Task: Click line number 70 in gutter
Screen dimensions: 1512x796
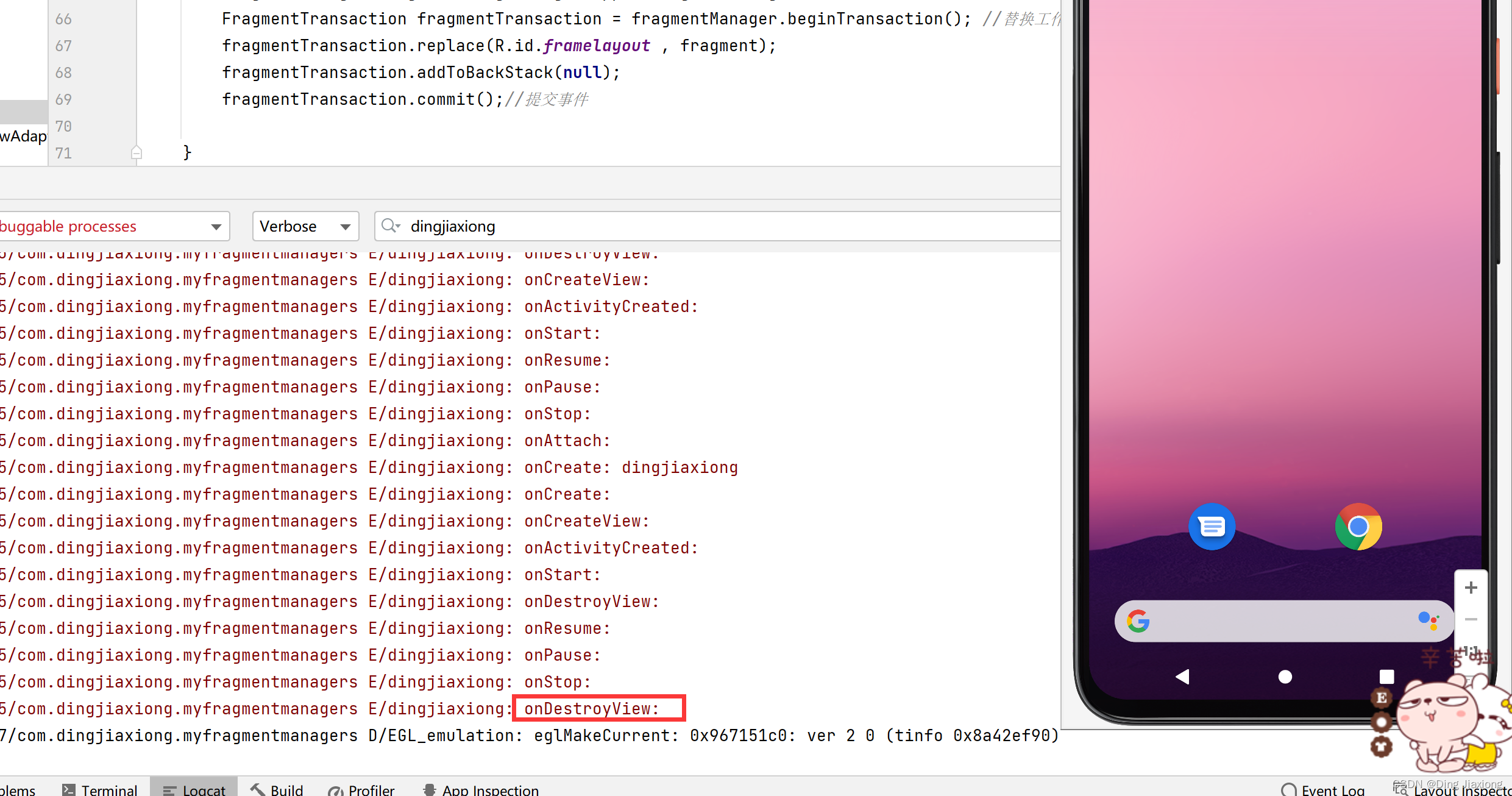Action: coord(63,126)
